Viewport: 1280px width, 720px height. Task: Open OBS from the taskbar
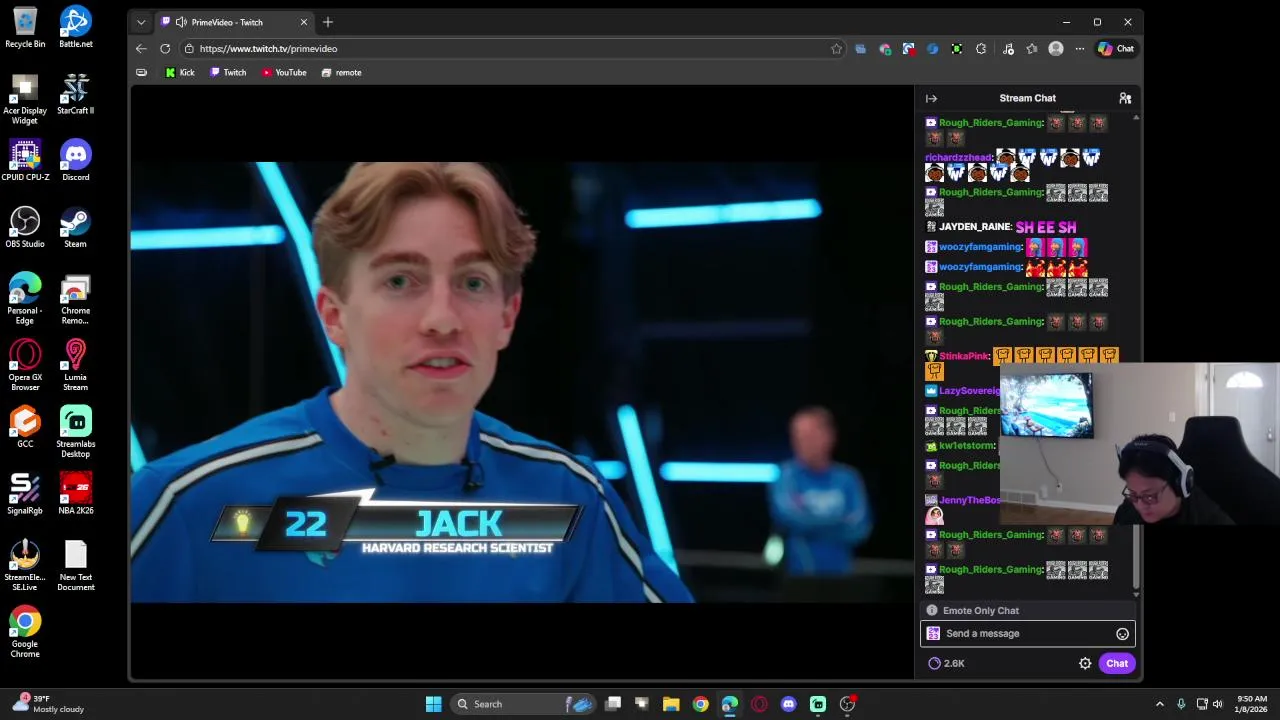click(848, 704)
